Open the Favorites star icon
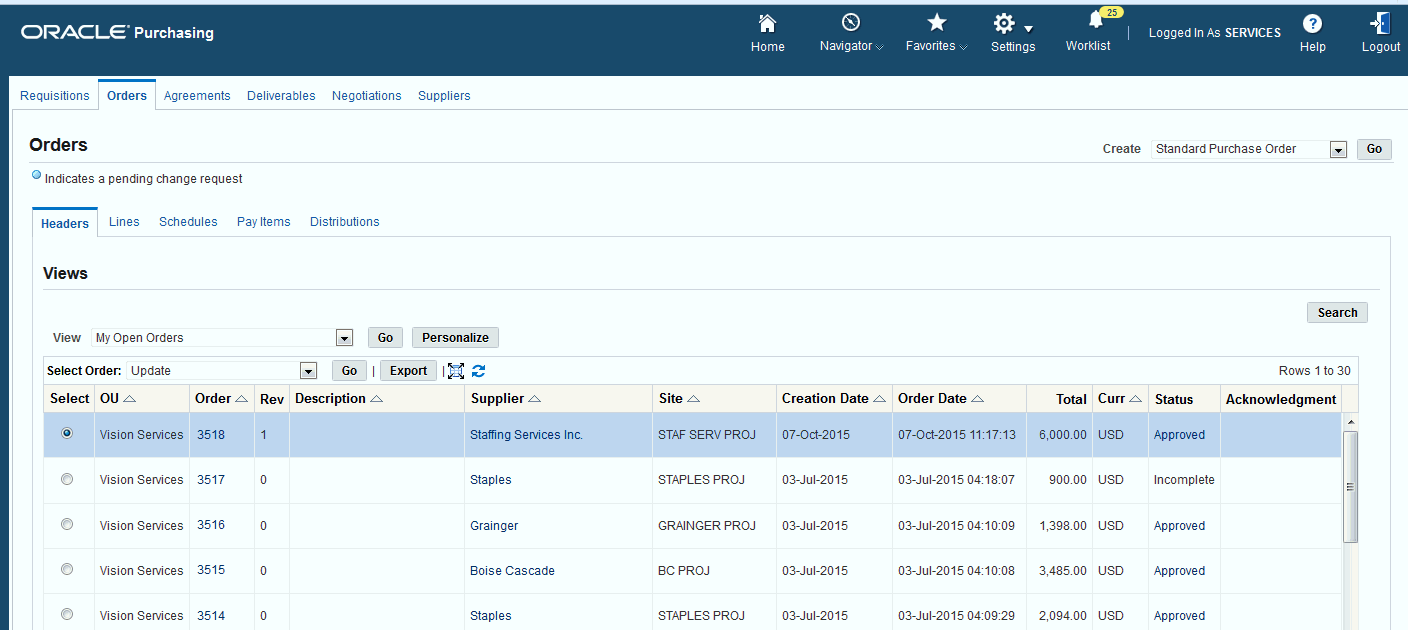The height and width of the screenshot is (630, 1408). point(936,23)
